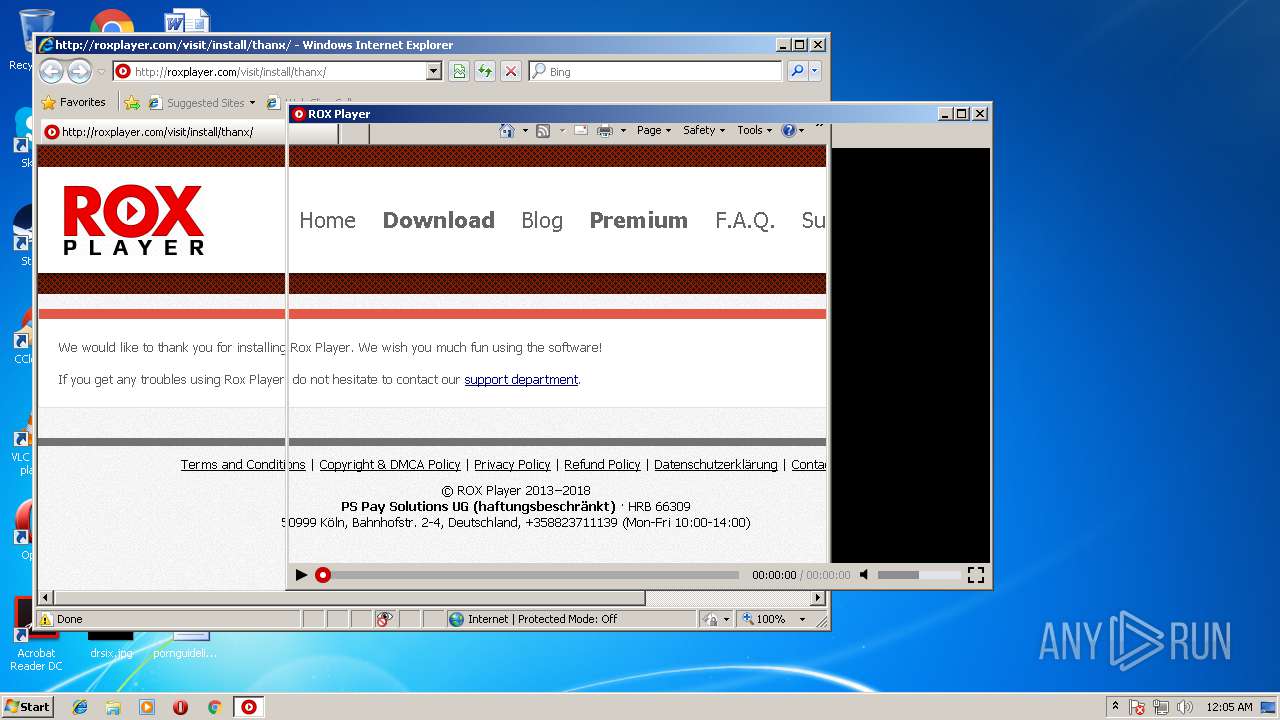This screenshot has width=1280, height=720.
Task: Open Windows Media Player taskbar icon
Action: [x=147, y=707]
